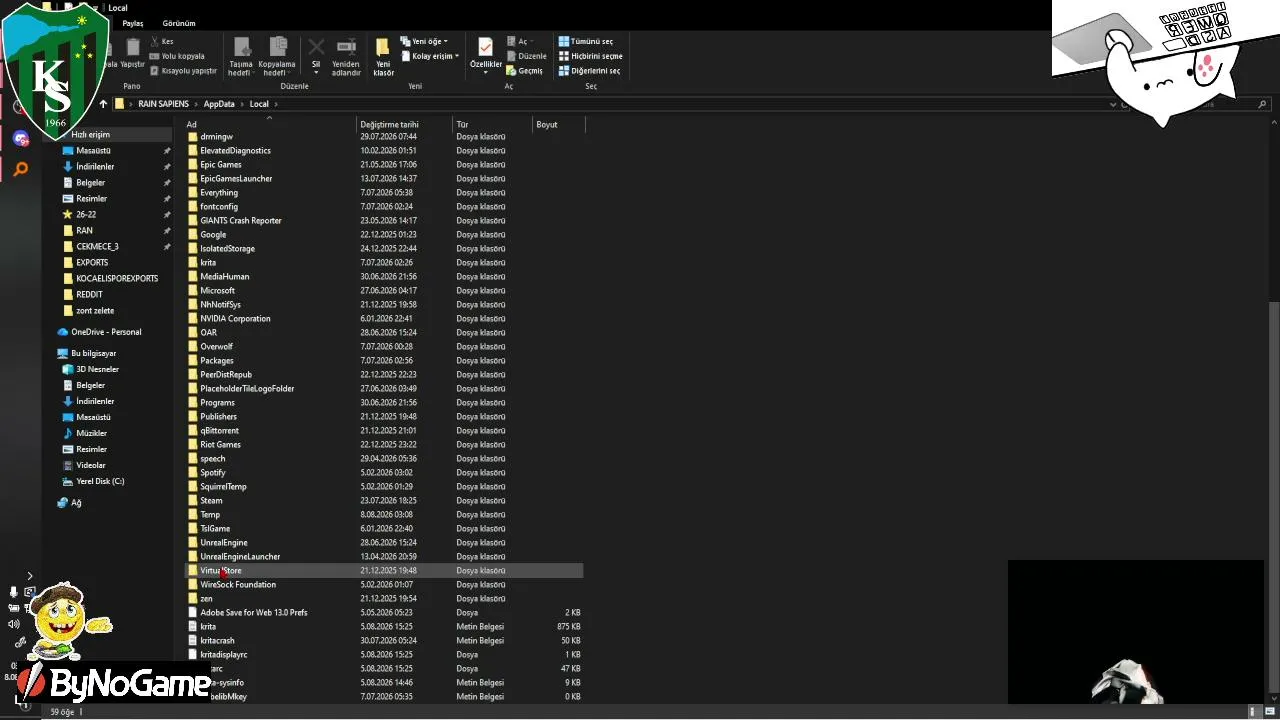Click the orange search icon on left taskbar
Viewport: 1280px width, 720px height.
(21, 169)
